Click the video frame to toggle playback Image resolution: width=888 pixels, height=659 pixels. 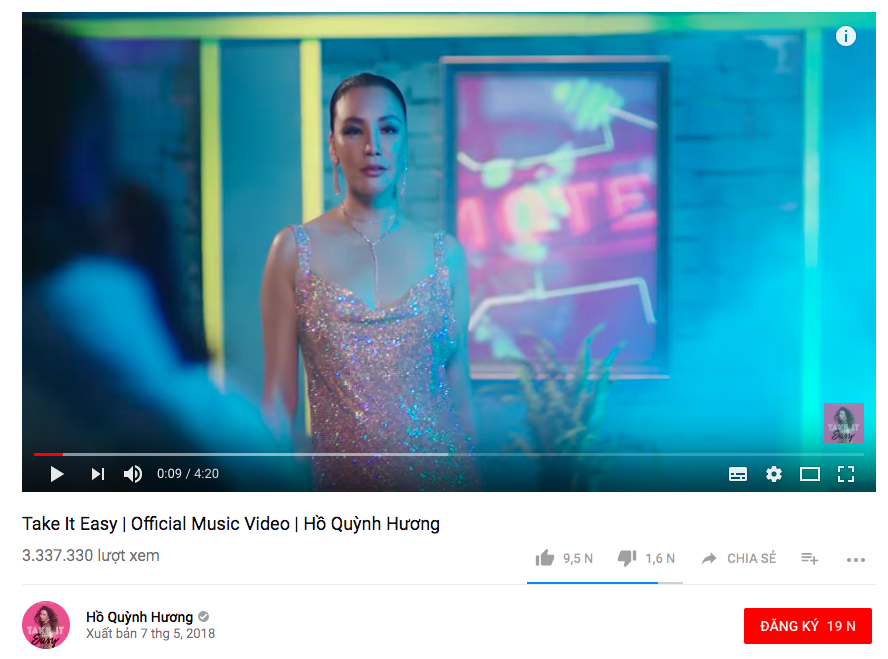(449, 238)
